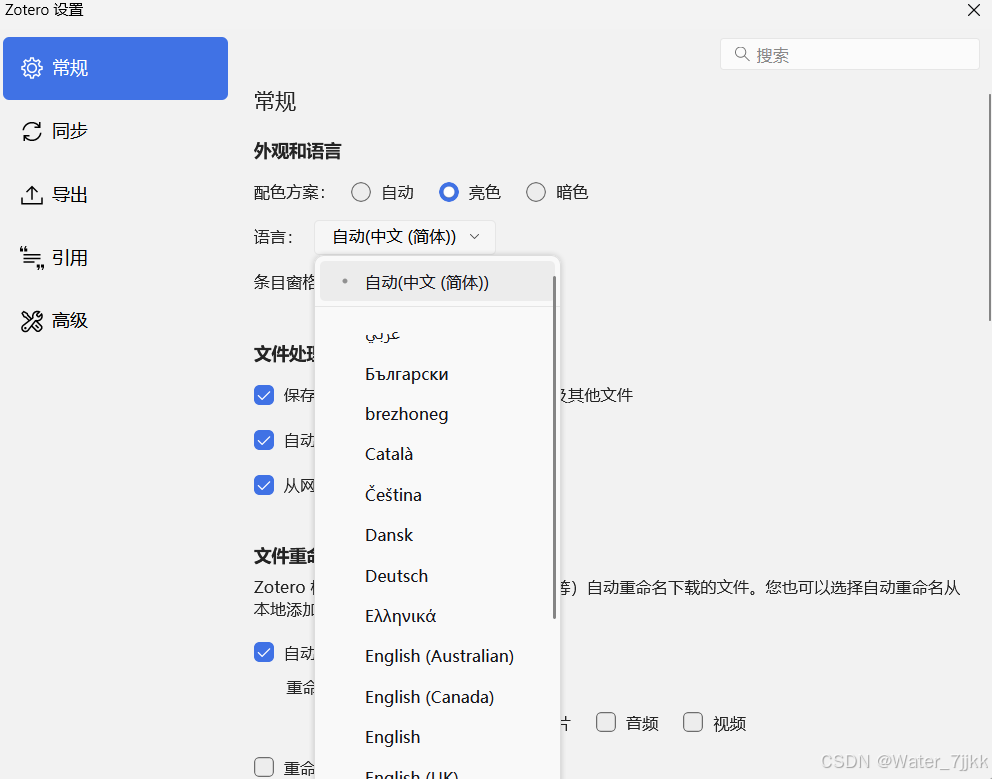Choose Deutsch from the language list

[x=437, y=576]
